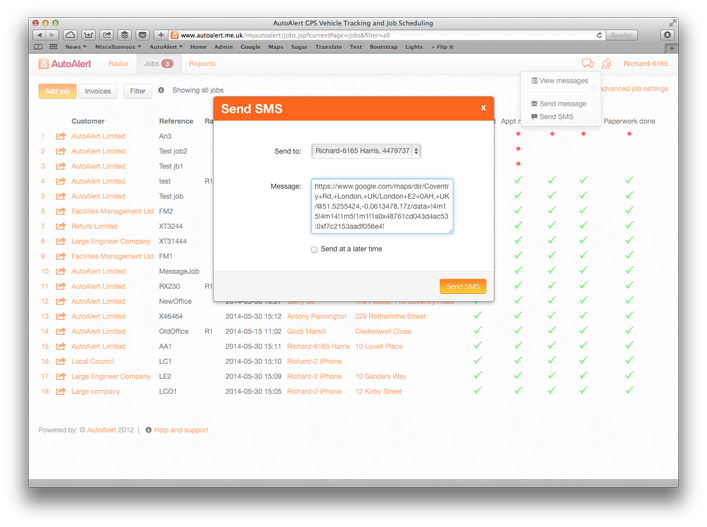The height and width of the screenshot is (527, 707).
Task: Click the orange Send SMS button
Action: pyautogui.click(x=463, y=286)
